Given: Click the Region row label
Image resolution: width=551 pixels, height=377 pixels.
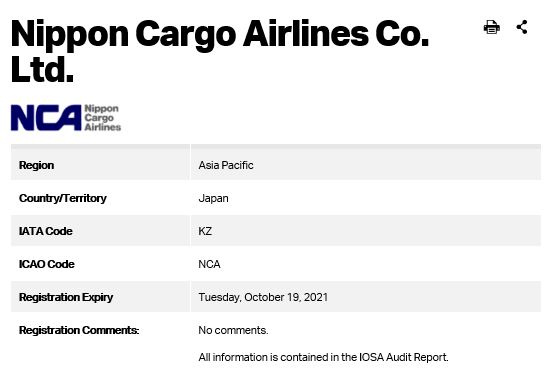Looking at the screenshot, I should [37, 165].
